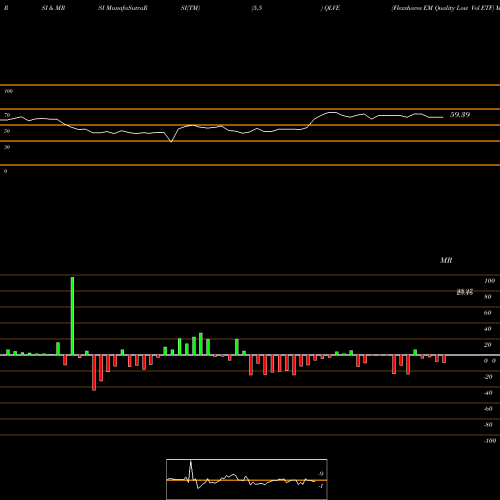The height and width of the screenshot is (500, 500).
Task: Click the -80 label on the MR right axis
Action: [488, 425]
